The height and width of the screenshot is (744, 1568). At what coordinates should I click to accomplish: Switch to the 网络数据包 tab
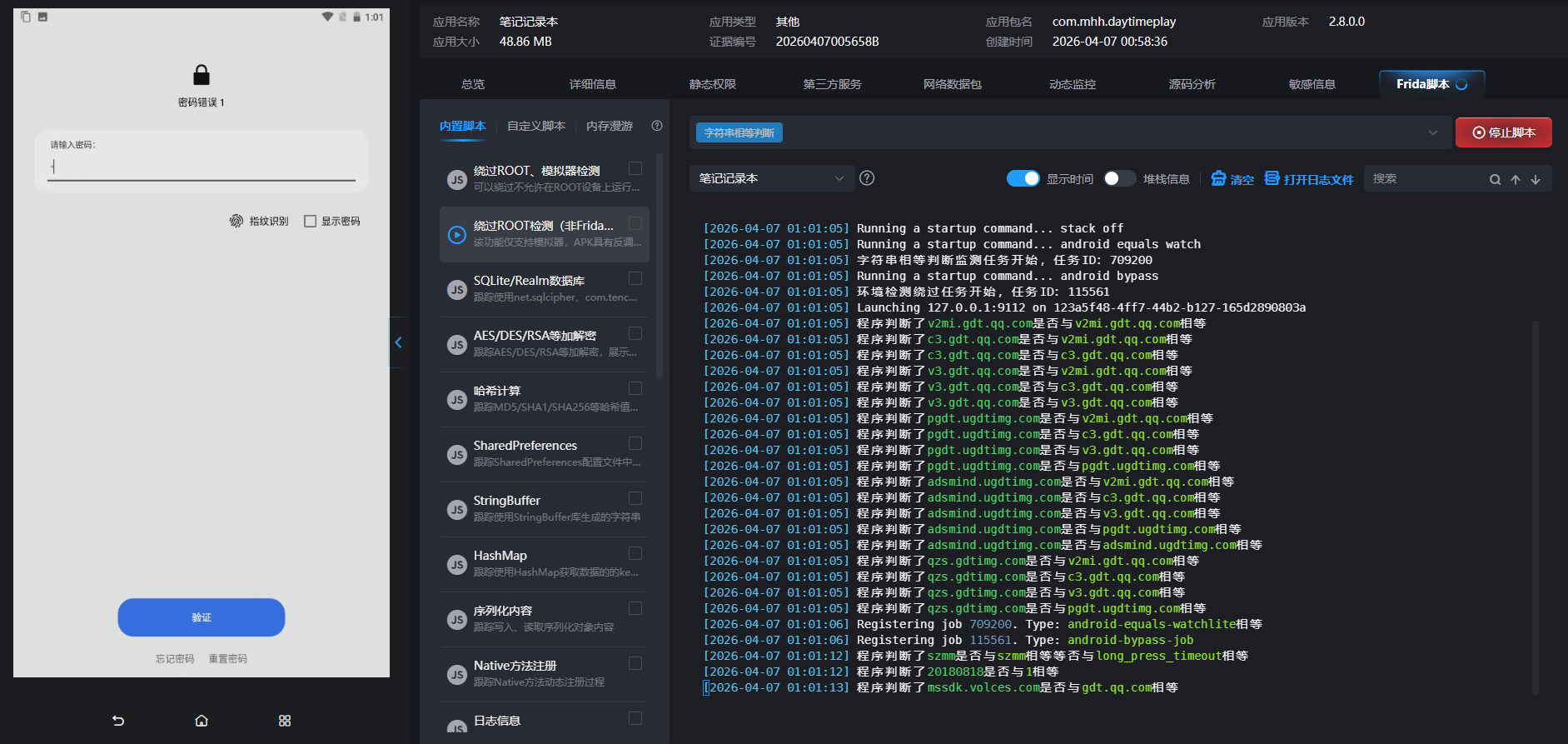[x=952, y=84]
